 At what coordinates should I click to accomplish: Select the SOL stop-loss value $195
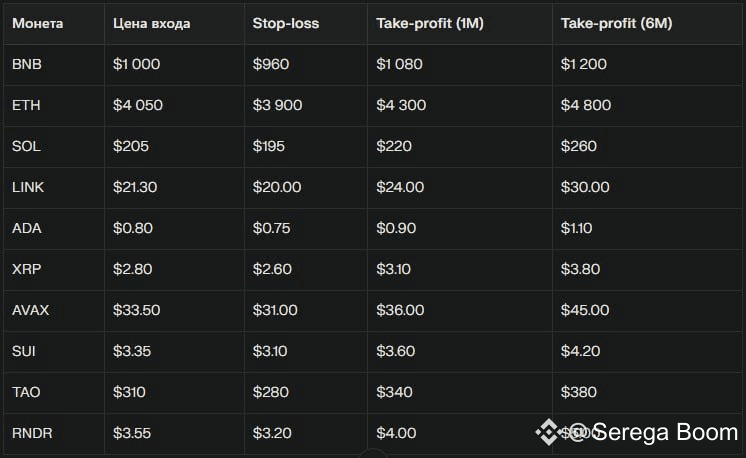coord(268,146)
